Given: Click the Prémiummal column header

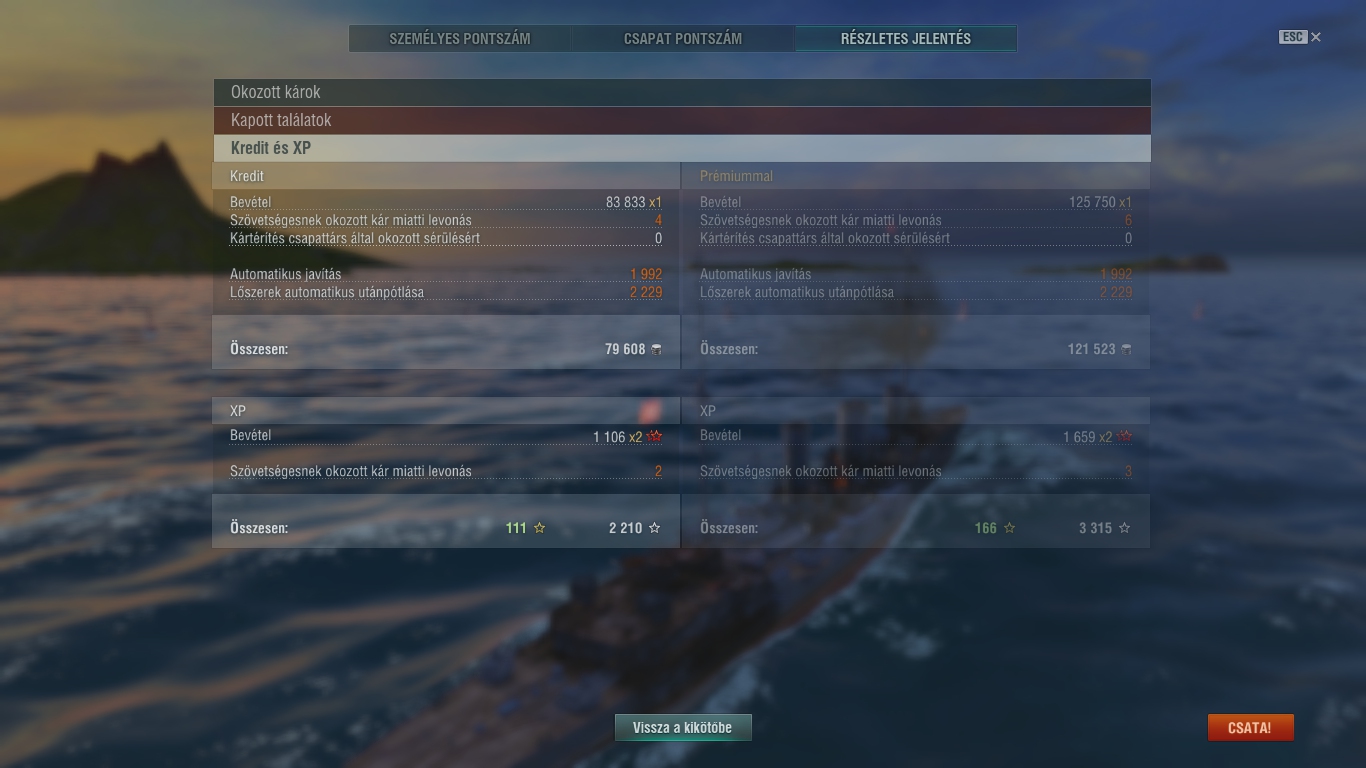Looking at the screenshot, I should point(736,176).
